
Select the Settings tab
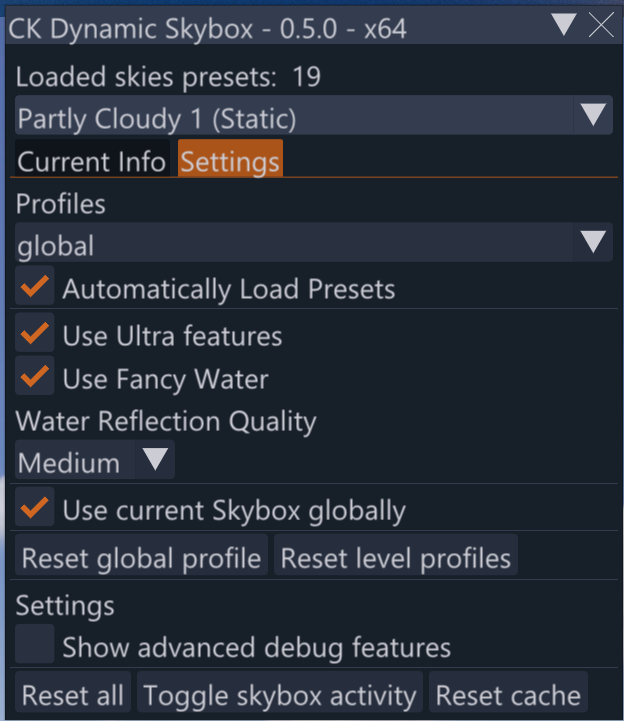[x=230, y=161]
